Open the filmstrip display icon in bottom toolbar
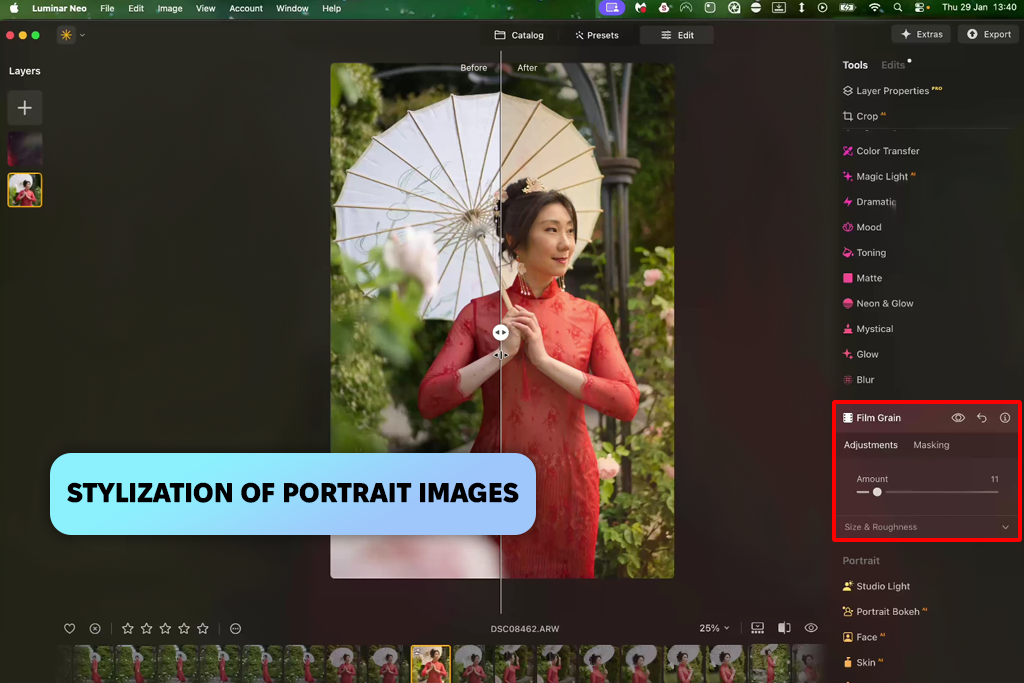 (x=758, y=628)
